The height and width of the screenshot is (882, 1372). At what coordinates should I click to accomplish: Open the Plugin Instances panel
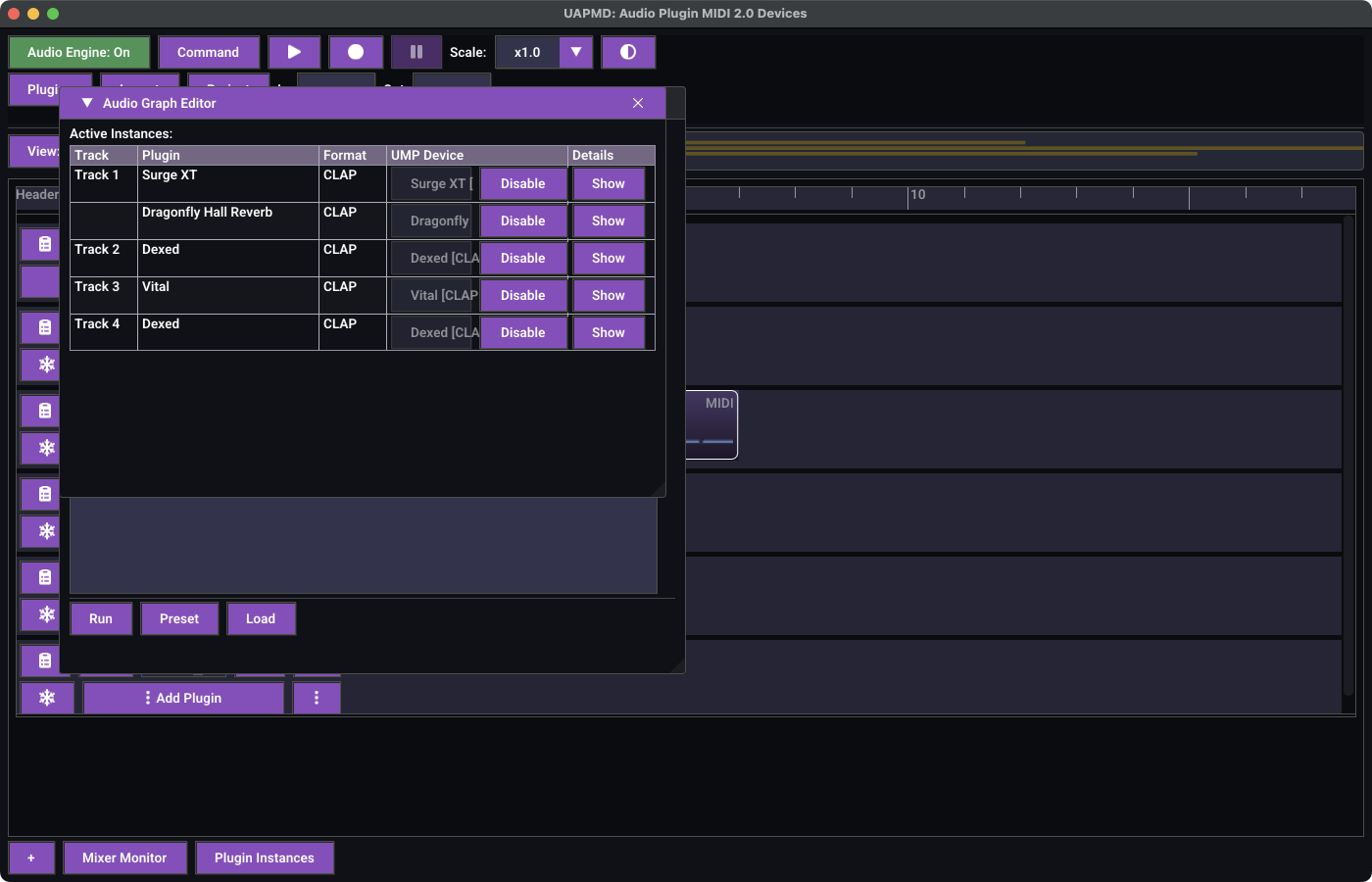tap(265, 857)
